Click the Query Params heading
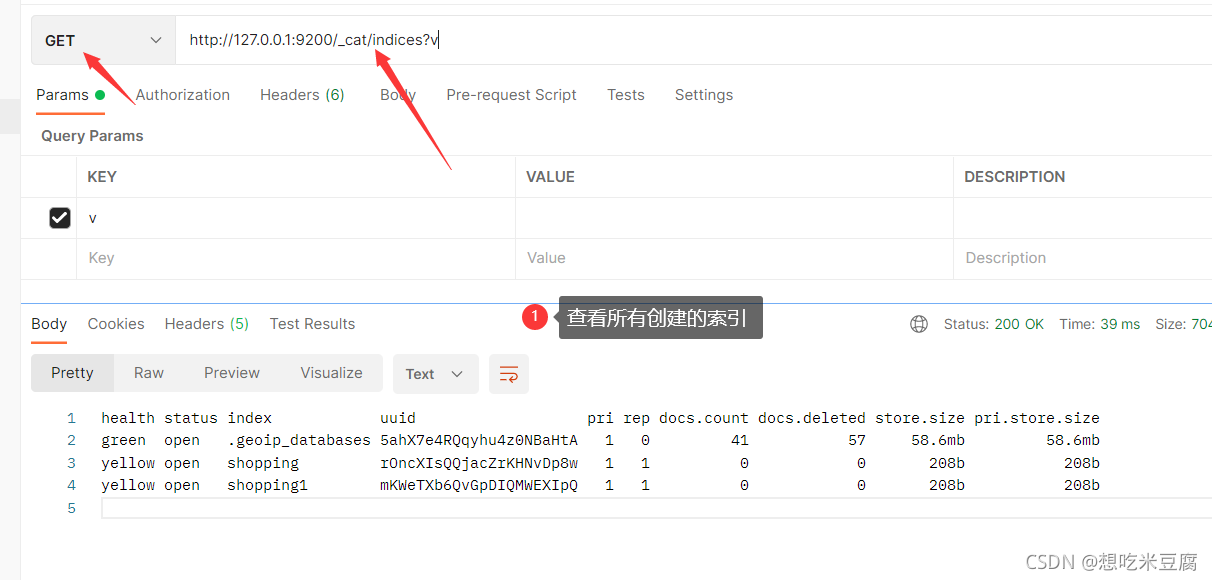This screenshot has width=1212, height=580. tap(92, 136)
